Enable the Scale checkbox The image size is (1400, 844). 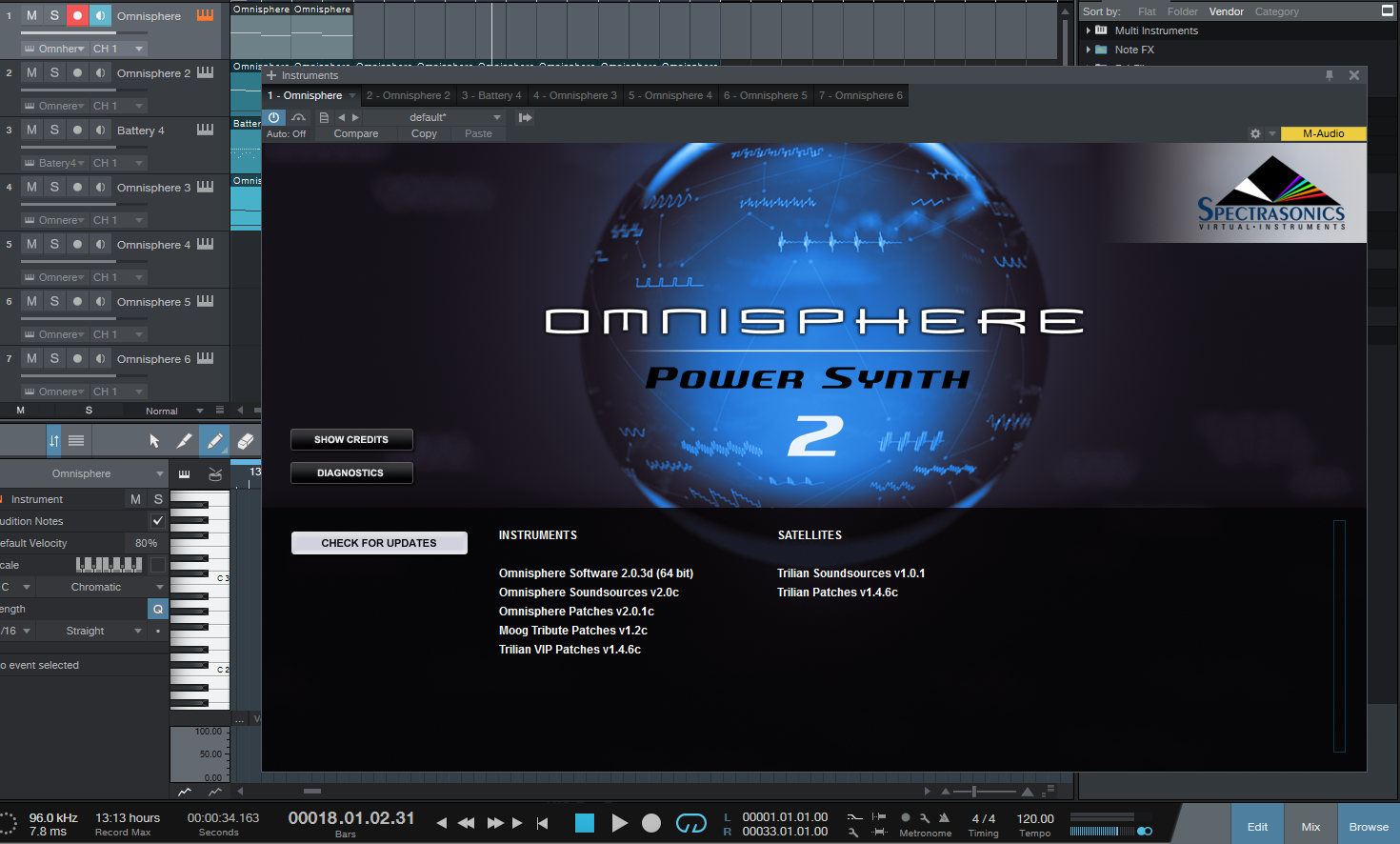click(158, 565)
